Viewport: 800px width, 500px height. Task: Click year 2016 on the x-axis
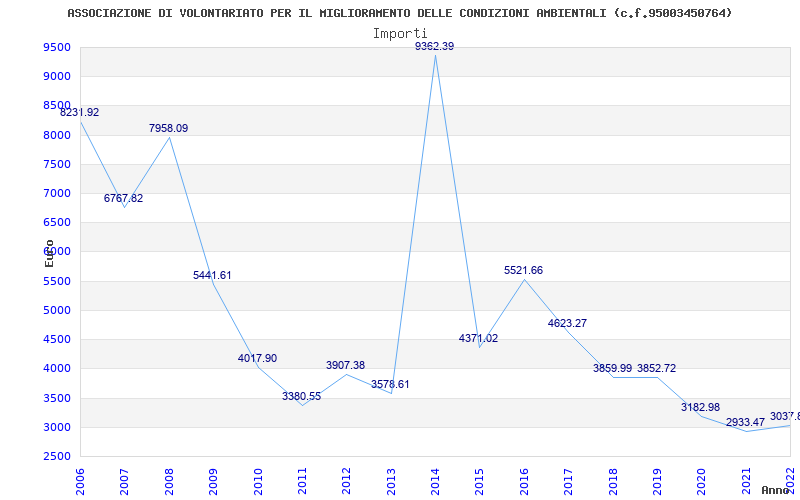[524, 481]
